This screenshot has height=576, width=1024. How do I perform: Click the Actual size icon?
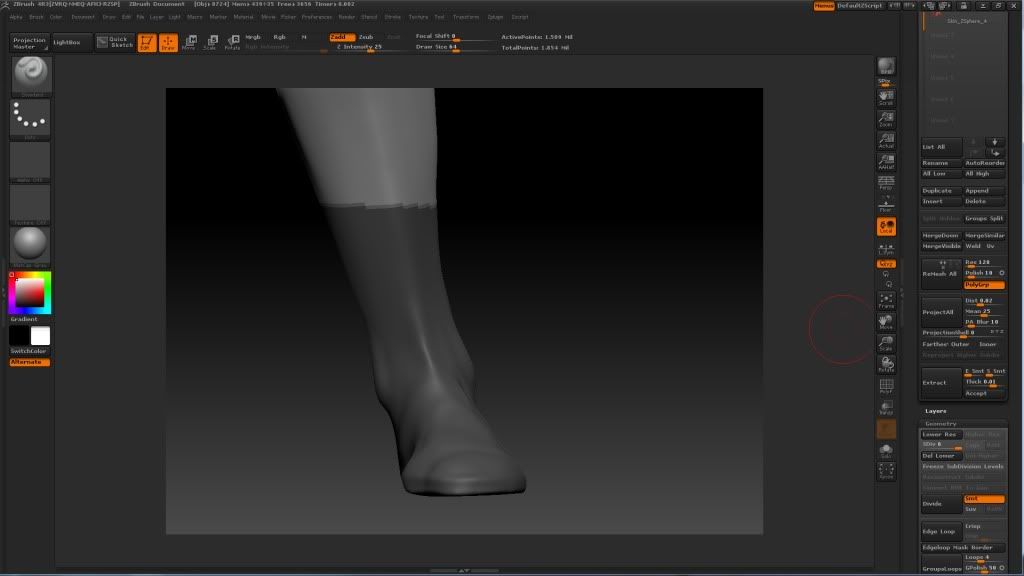click(886, 140)
